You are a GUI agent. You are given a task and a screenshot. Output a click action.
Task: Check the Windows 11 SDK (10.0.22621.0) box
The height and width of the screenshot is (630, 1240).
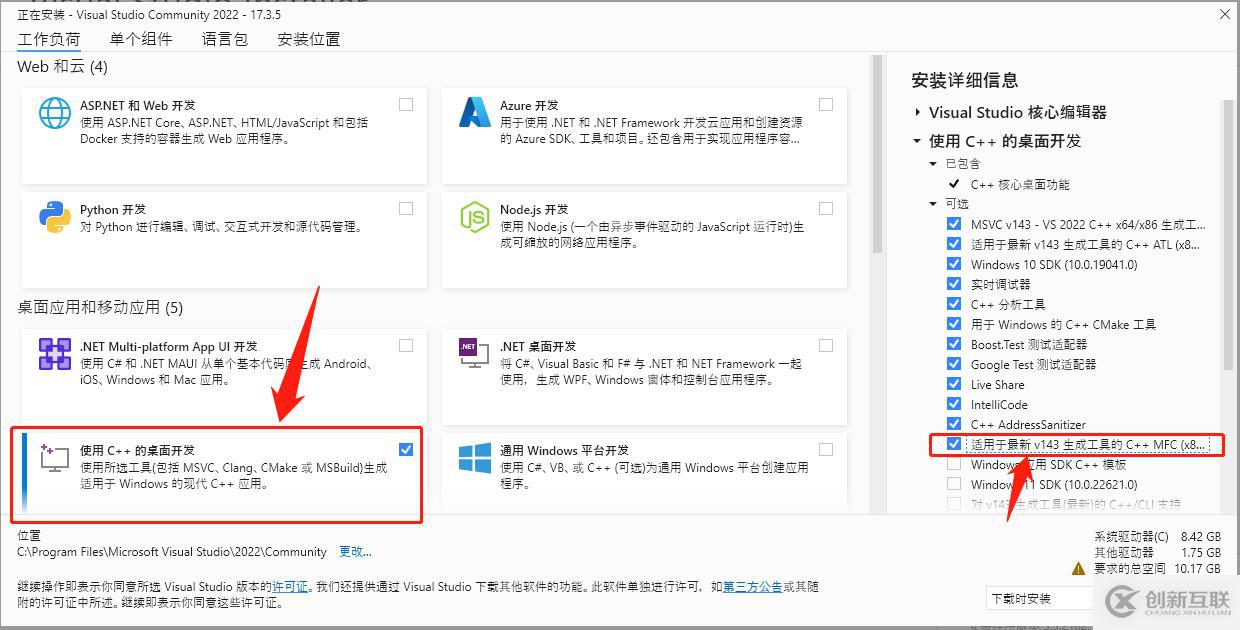(954, 484)
